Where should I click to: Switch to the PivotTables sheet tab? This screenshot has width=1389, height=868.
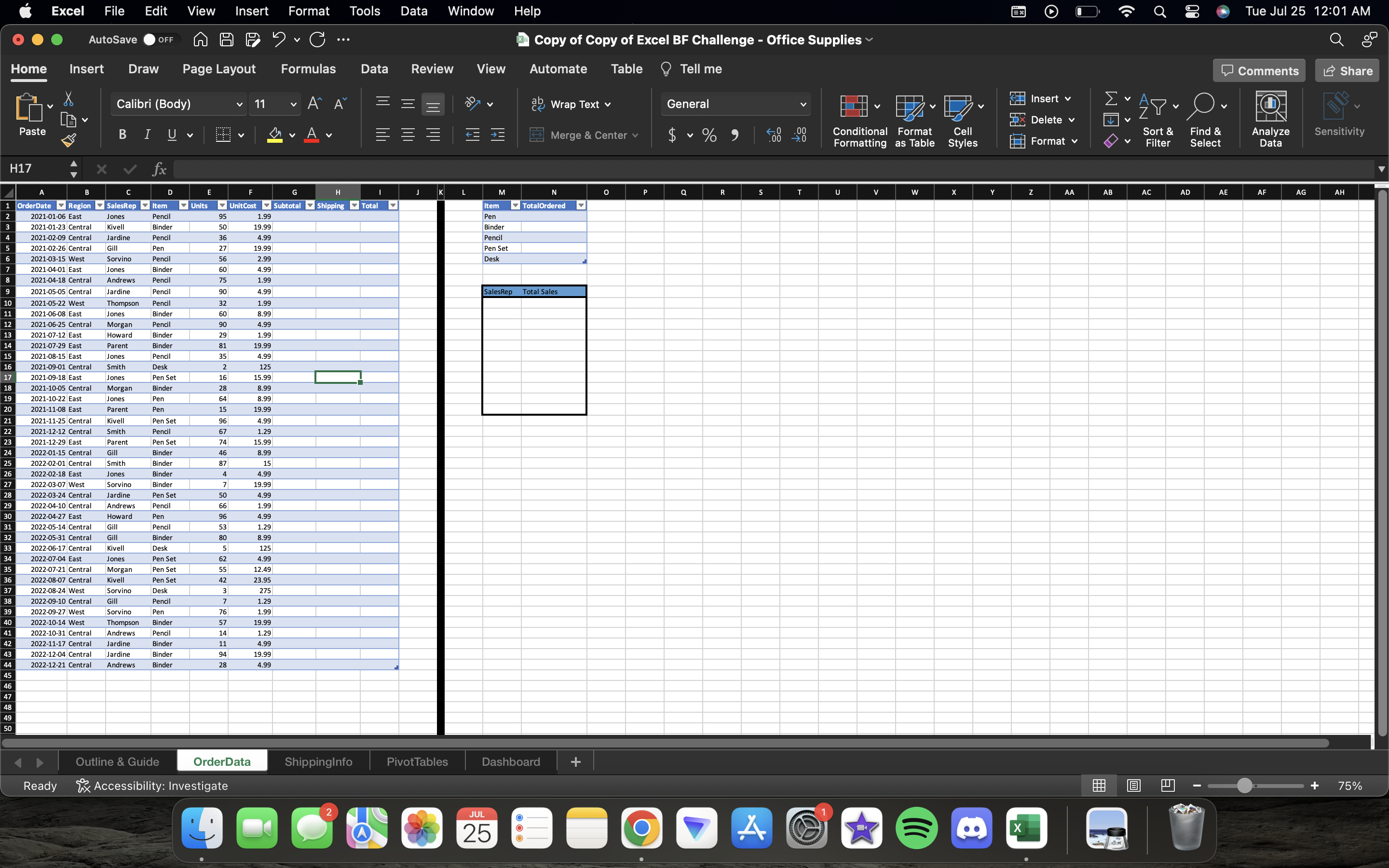pyautogui.click(x=417, y=762)
